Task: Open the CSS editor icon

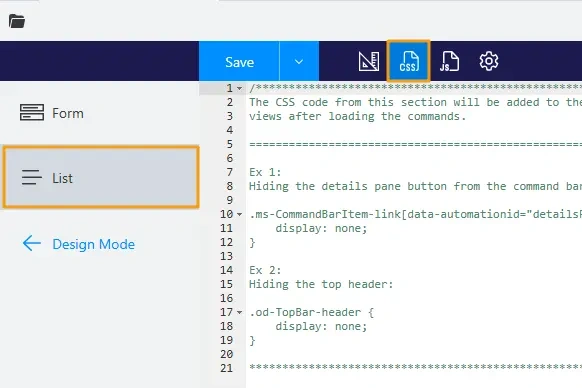Action: 409,61
